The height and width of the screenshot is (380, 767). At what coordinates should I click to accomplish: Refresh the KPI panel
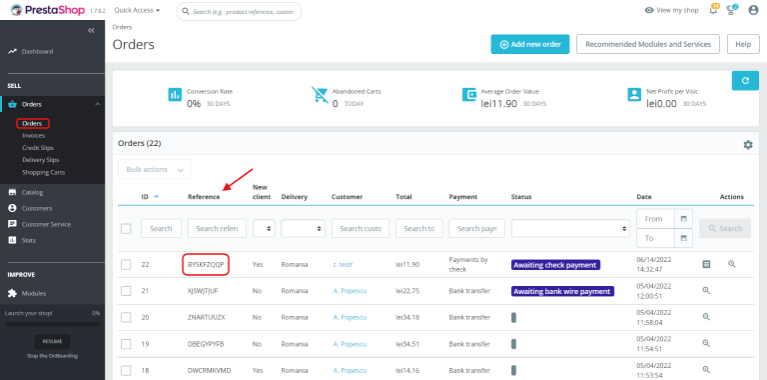pyautogui.click(x=745, y=81)
